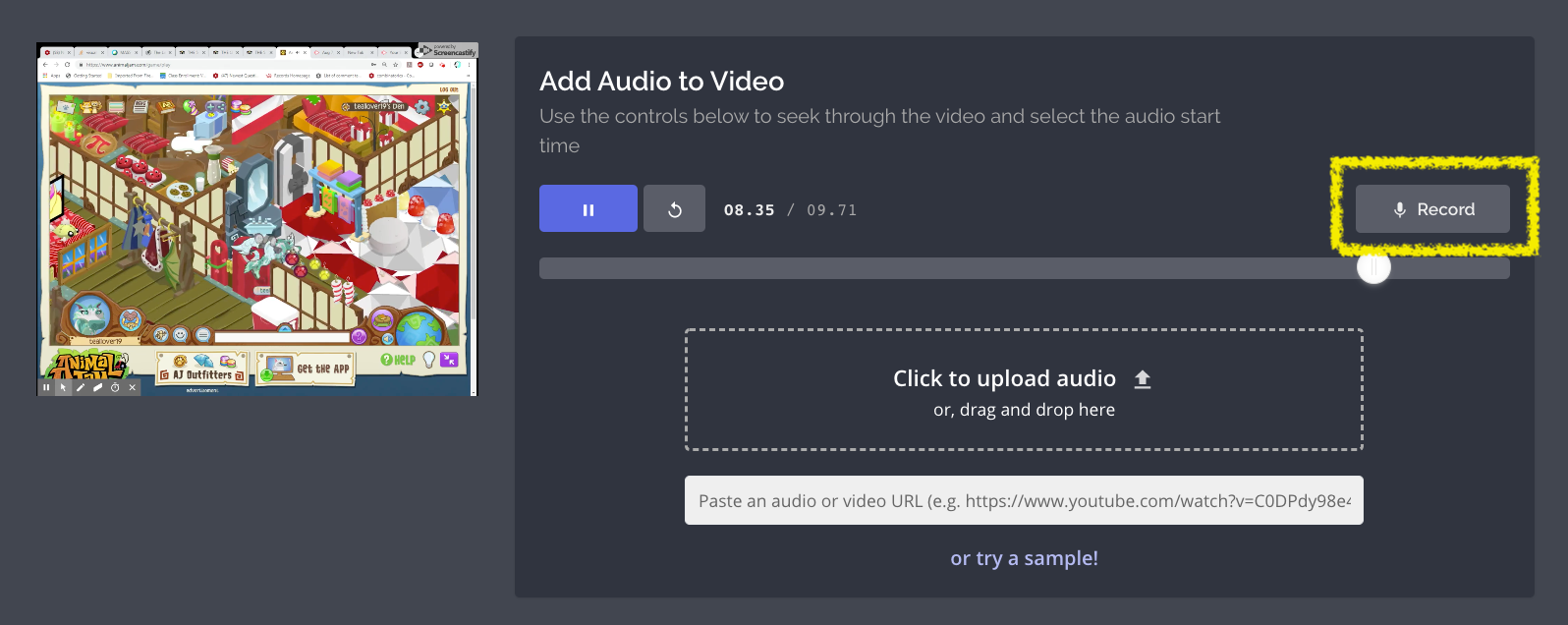Follow the 'or try a sample!' link
Image resolution: width=1568 pixels, height=625 pixels.
click(1024, 558)
